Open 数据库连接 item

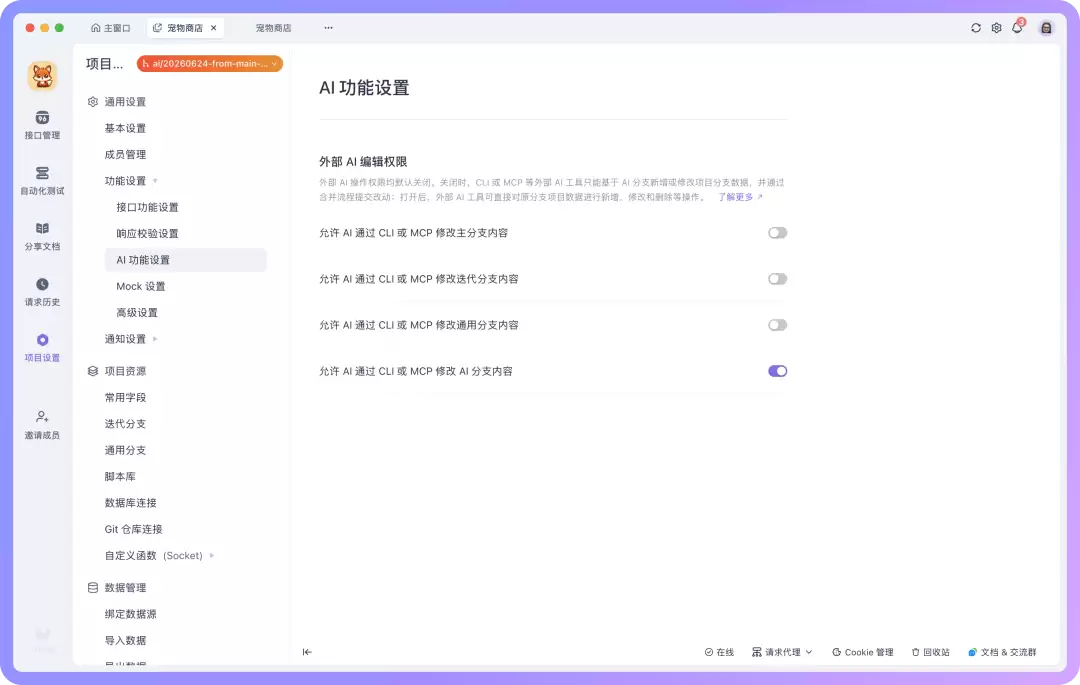pos(131,503)
